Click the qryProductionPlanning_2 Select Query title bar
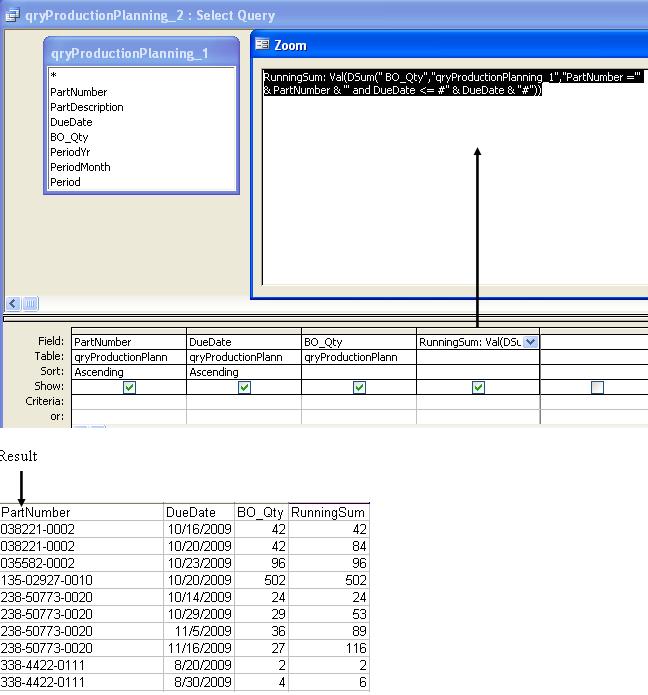The image size is (648, 695). [x=324, y=15]
